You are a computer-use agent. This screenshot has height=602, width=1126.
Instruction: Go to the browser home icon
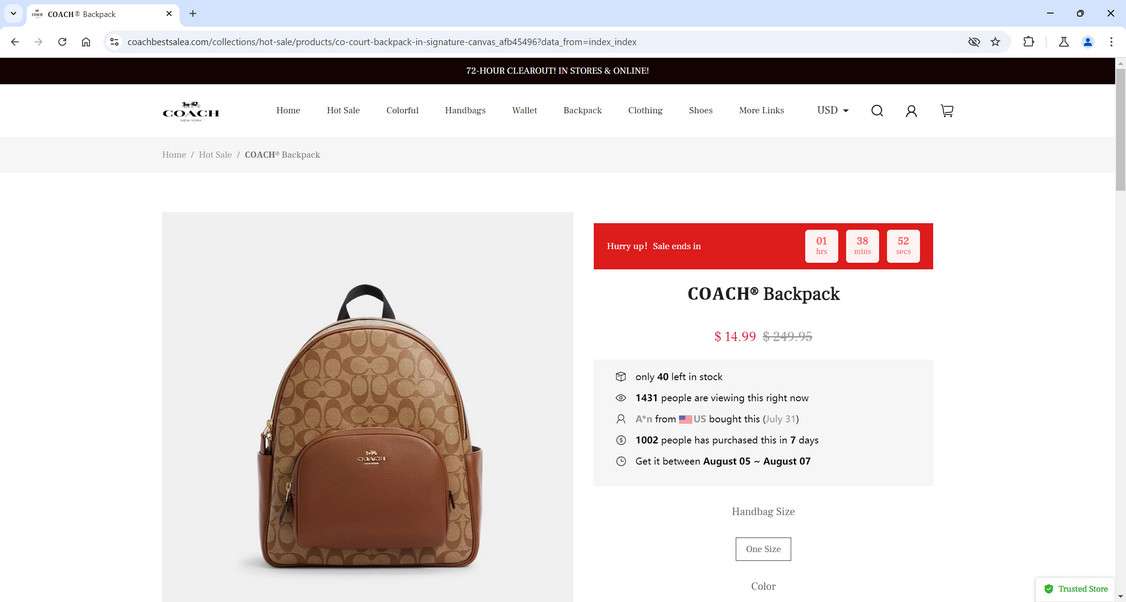[85, 42]
